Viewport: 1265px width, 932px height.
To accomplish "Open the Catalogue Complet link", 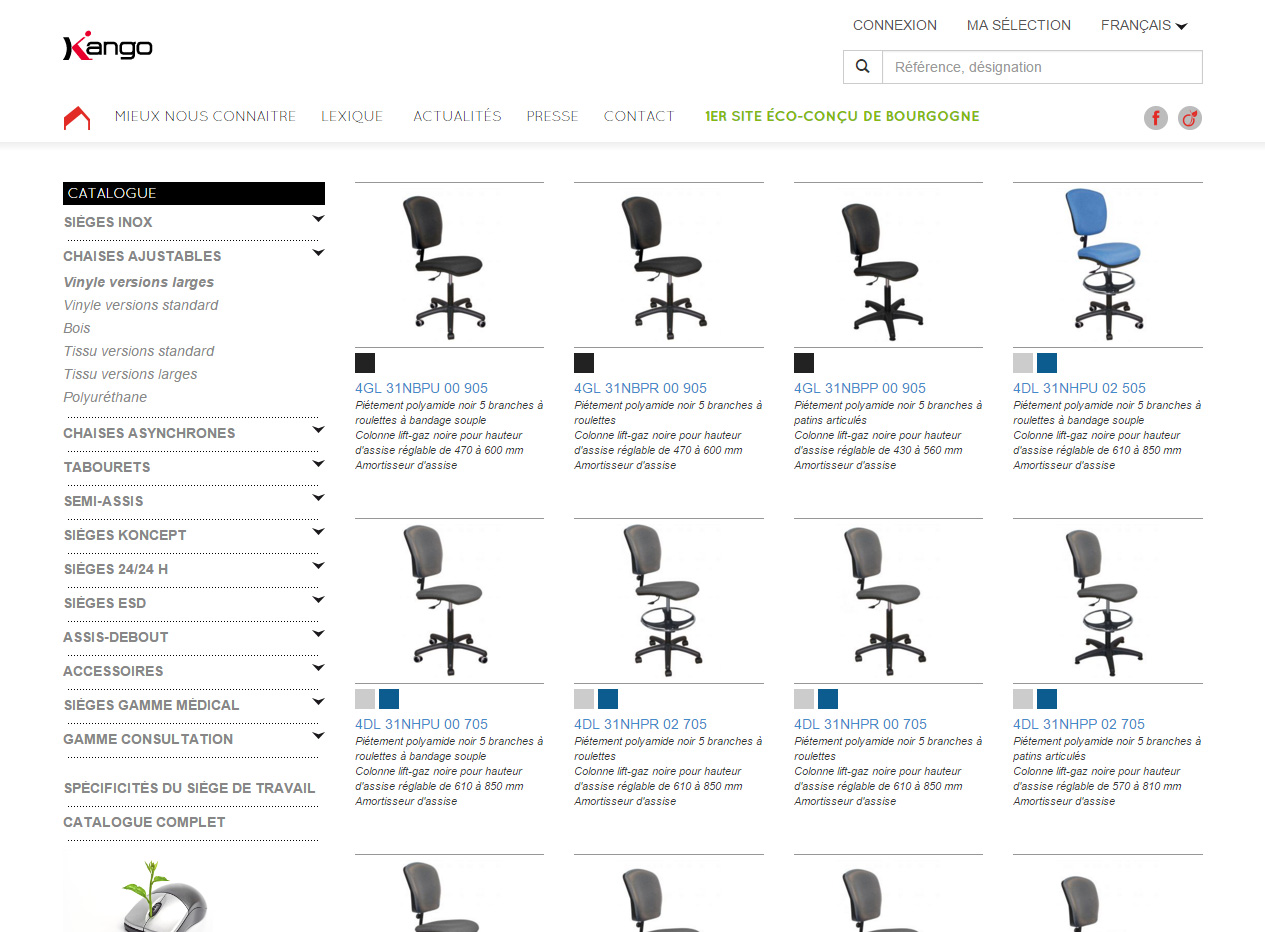I will [145, 822].
